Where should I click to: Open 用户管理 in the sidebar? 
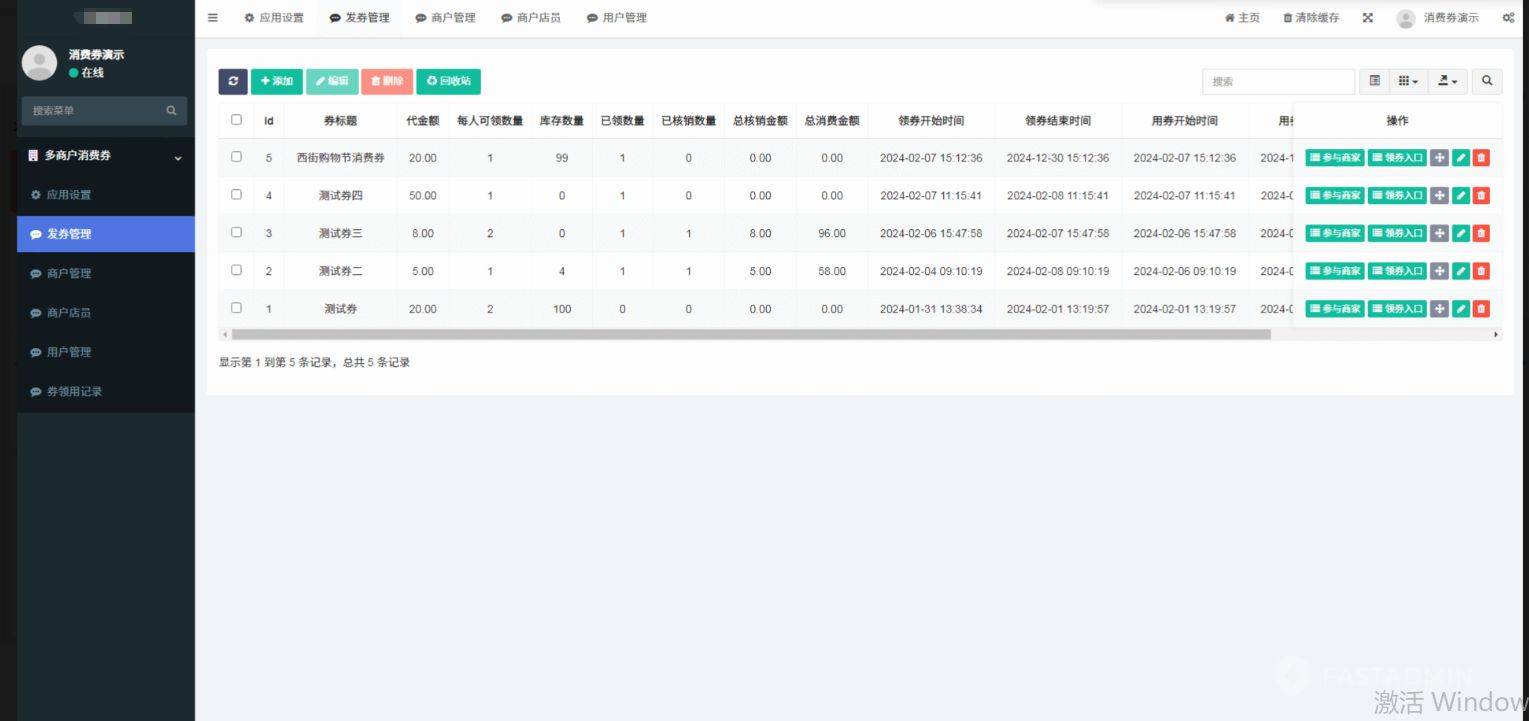click(106, 352)
